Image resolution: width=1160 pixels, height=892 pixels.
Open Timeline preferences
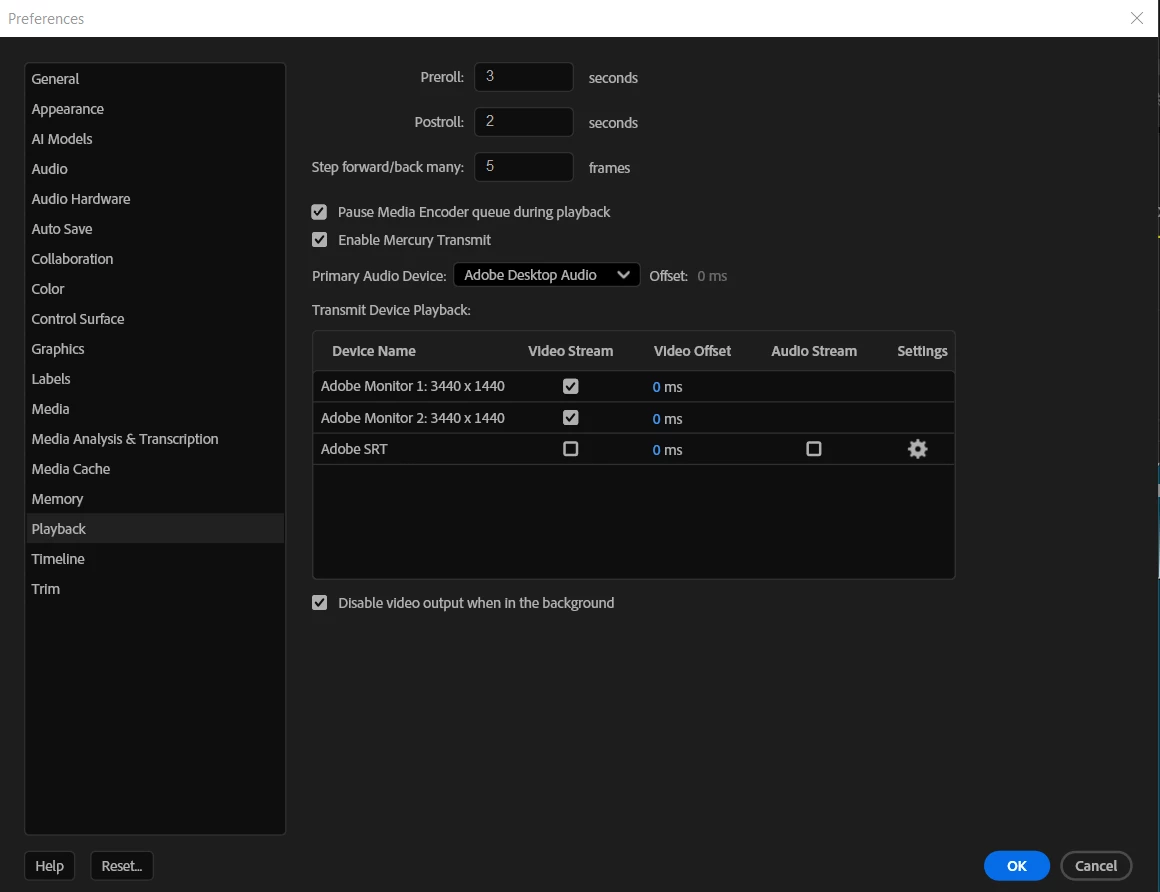tap(155, 559)
